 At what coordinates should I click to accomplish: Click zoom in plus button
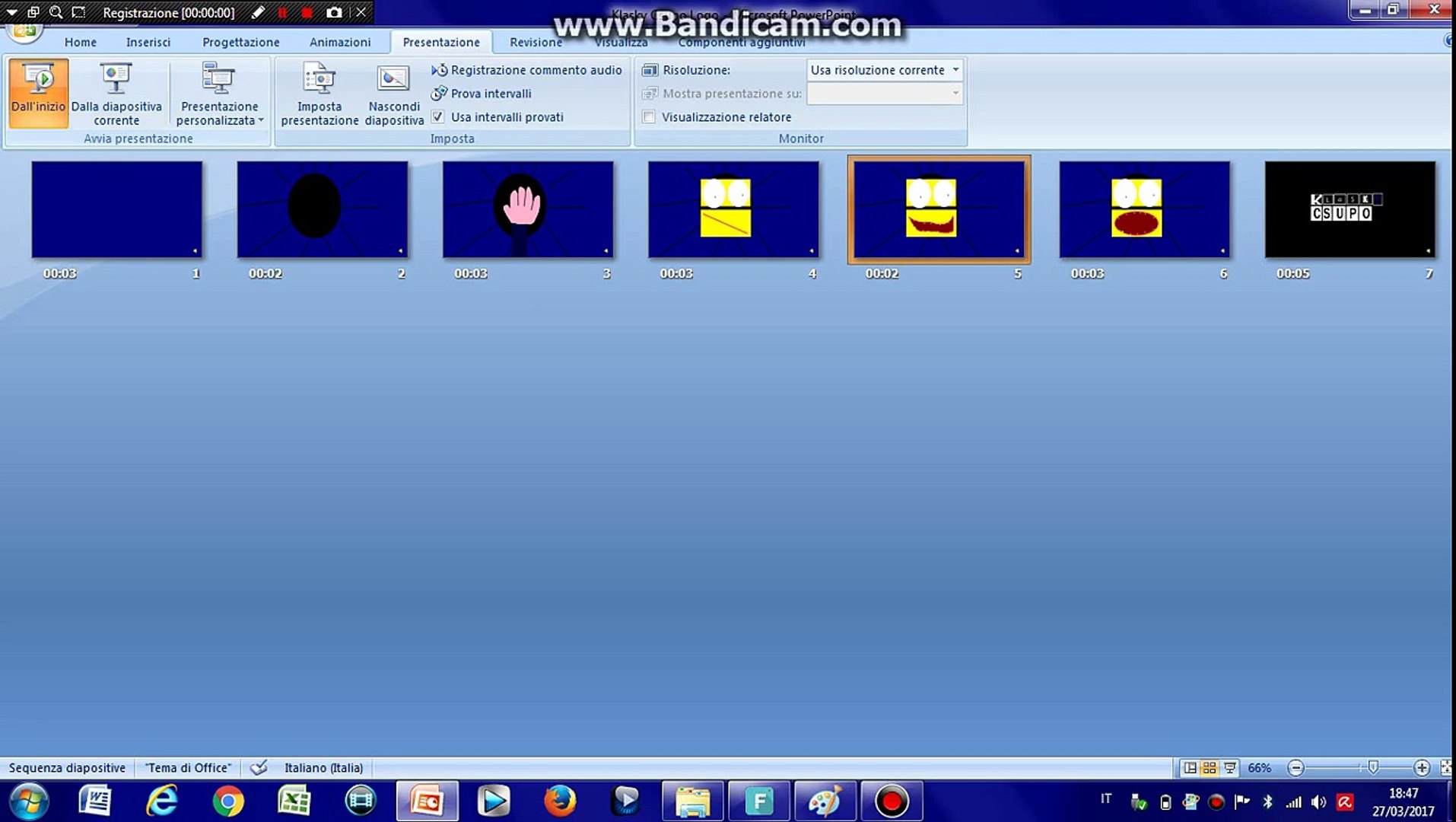(1421, 768)
